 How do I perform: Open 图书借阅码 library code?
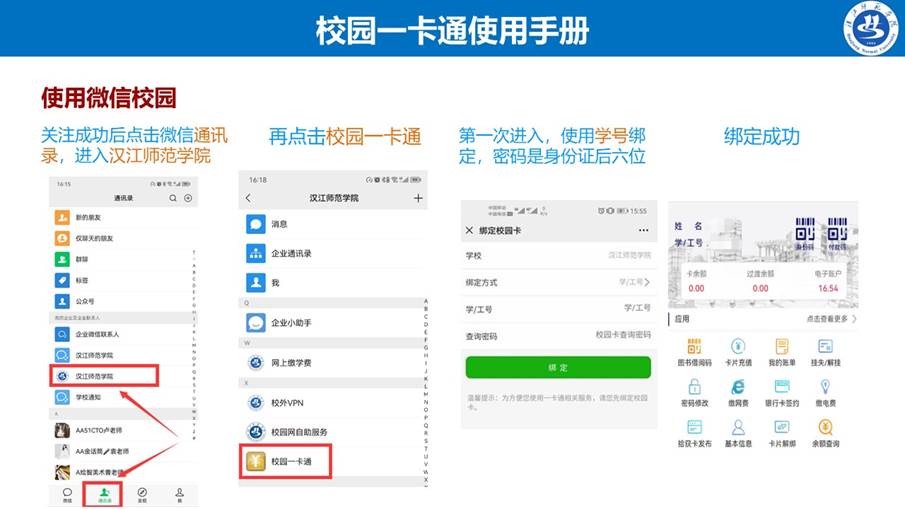(x=694, y=353)
